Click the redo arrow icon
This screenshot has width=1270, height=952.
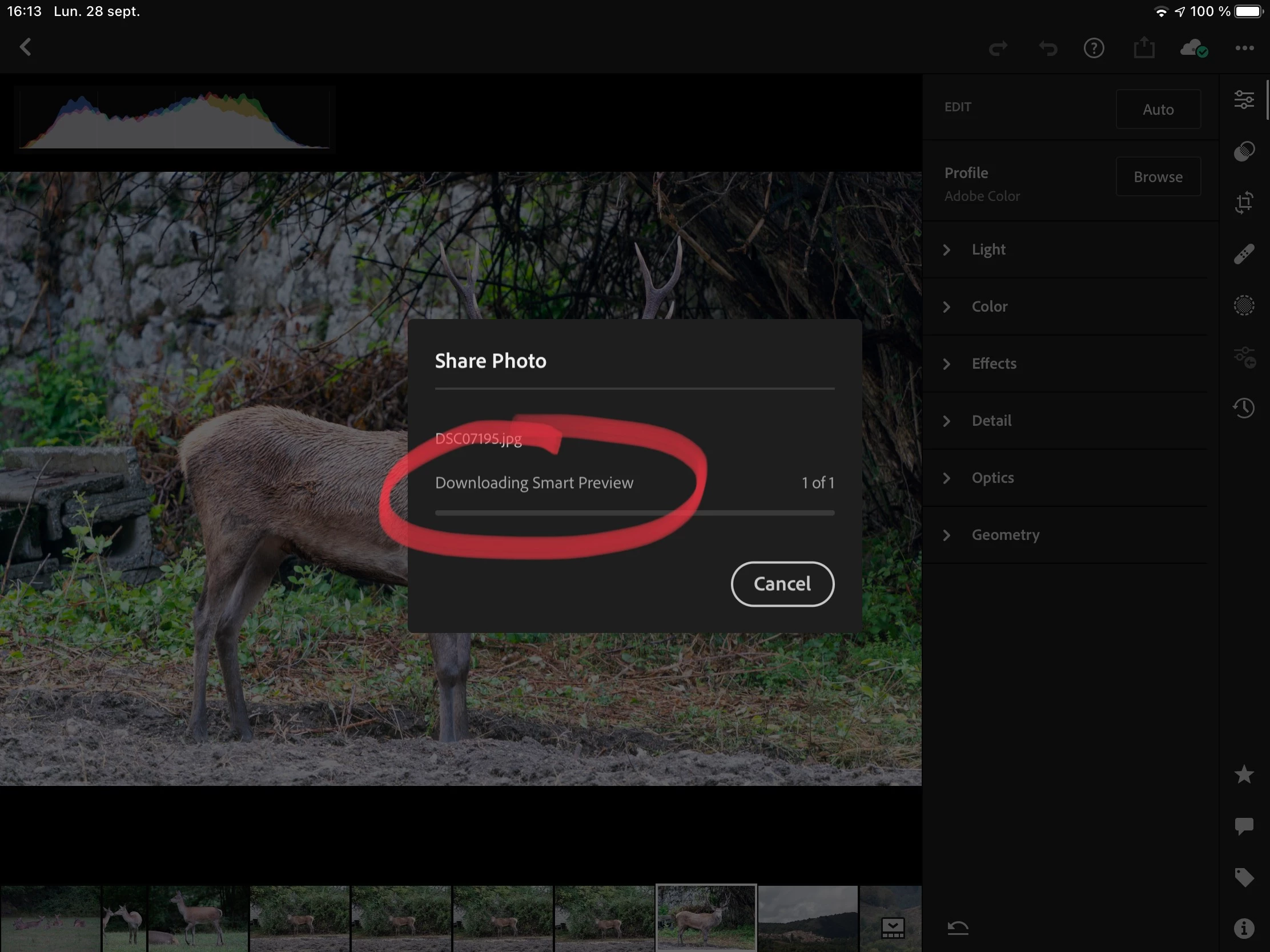point(998,48)
